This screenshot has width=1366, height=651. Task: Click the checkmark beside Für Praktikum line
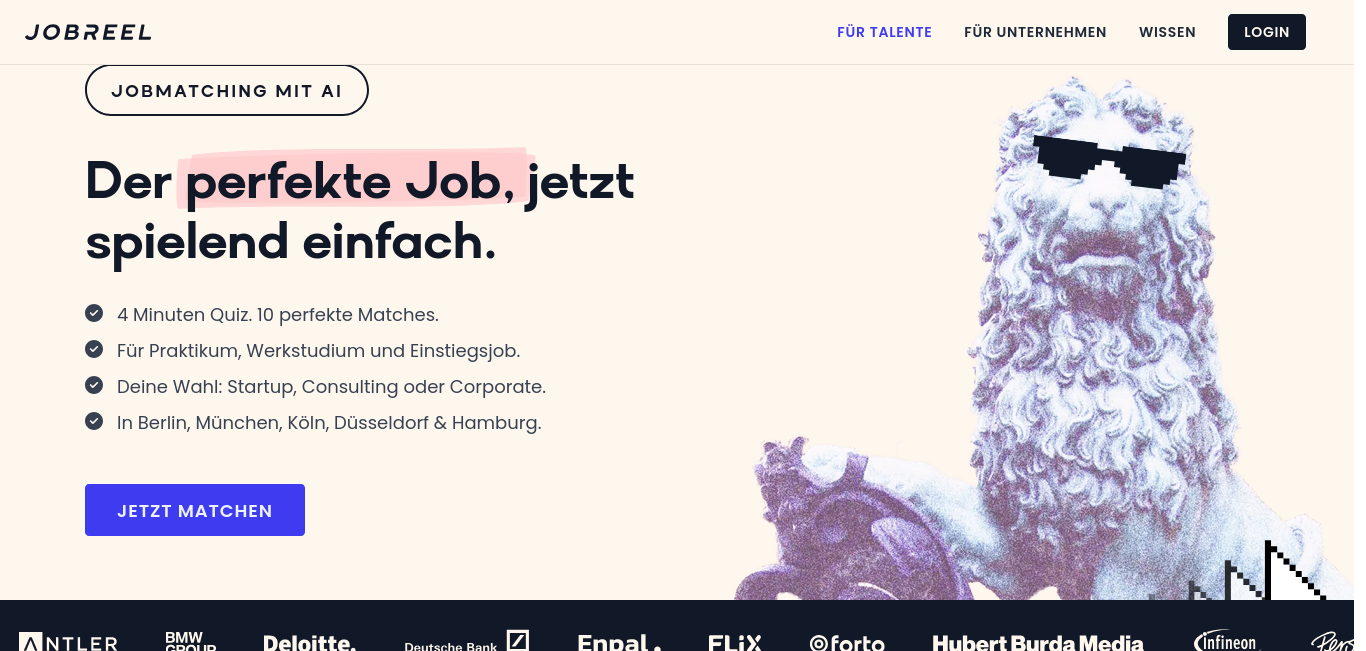point(94,349)
